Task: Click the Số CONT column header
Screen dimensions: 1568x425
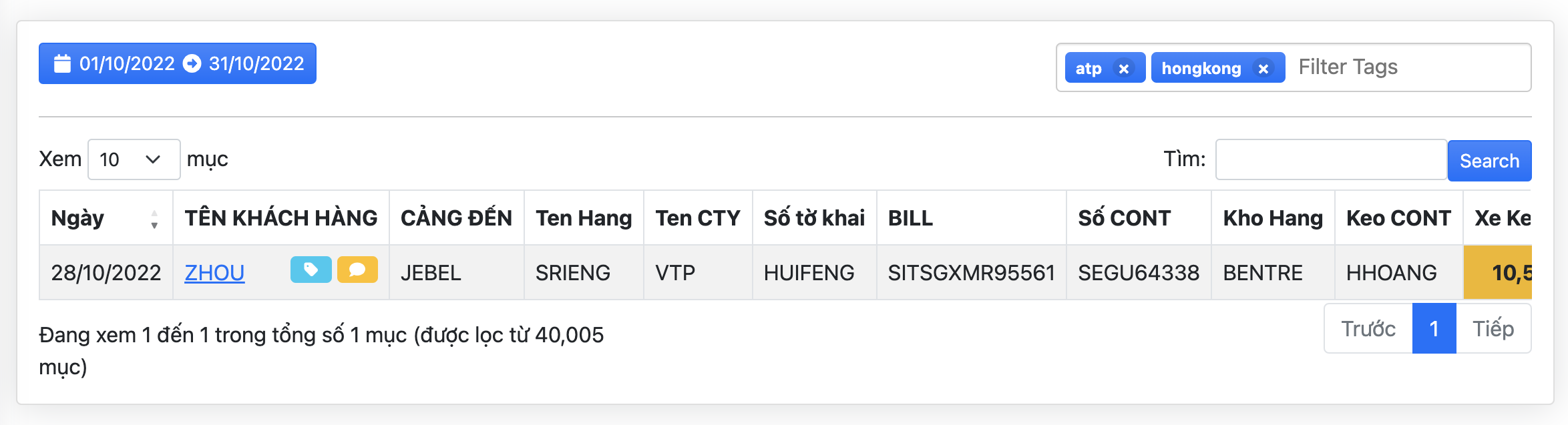Action: [1125, 218]
